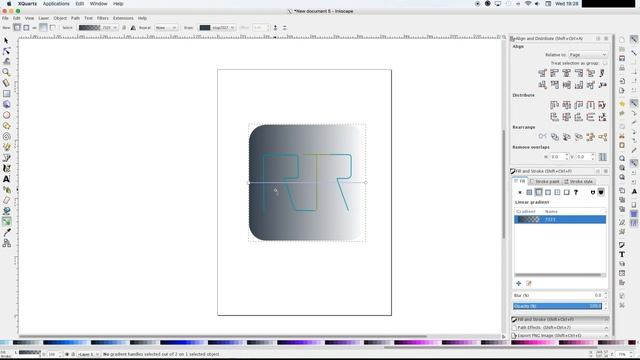Viewport: 640px width, 360px height.
Task: Open XQuartz Applications menu
Action: point(56,4)
